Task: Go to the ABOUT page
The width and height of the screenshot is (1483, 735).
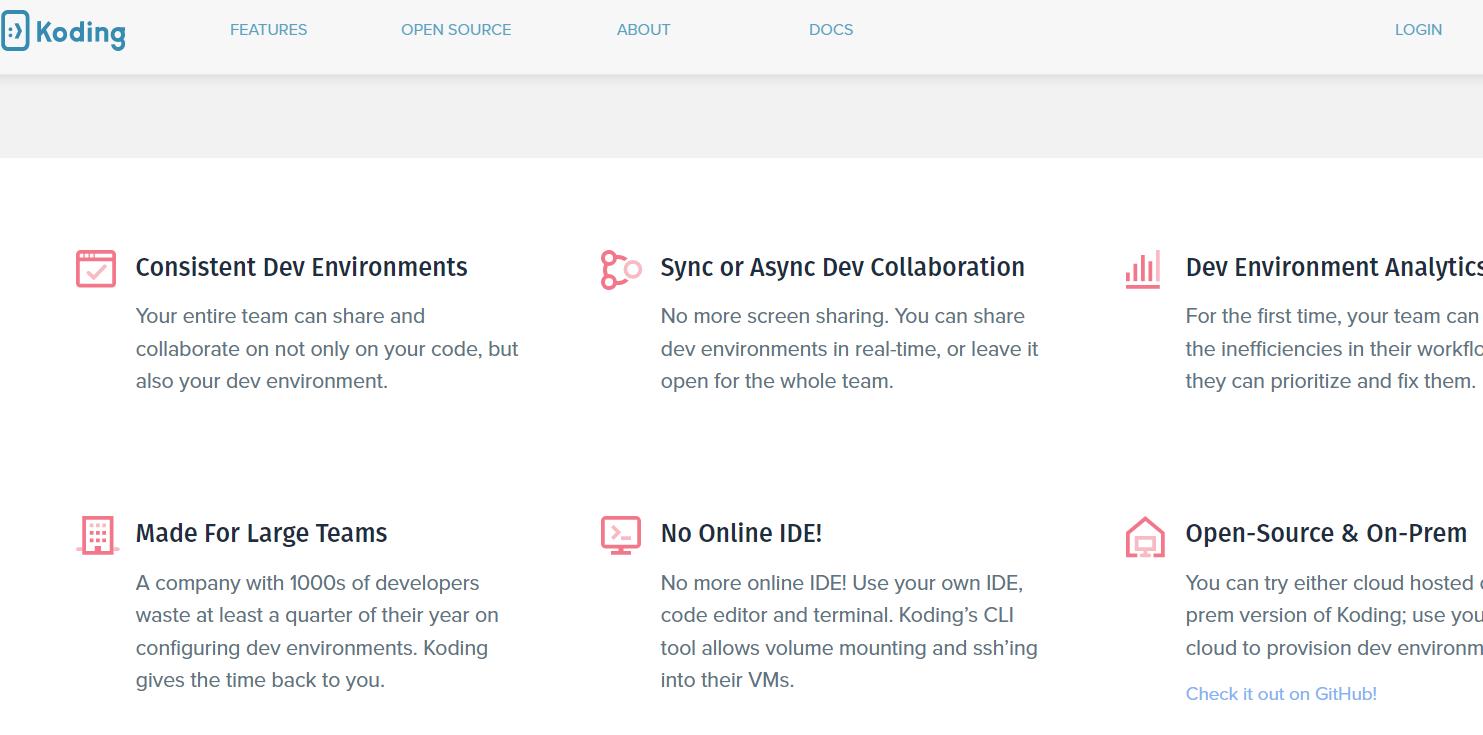Action: pos(643,30)
